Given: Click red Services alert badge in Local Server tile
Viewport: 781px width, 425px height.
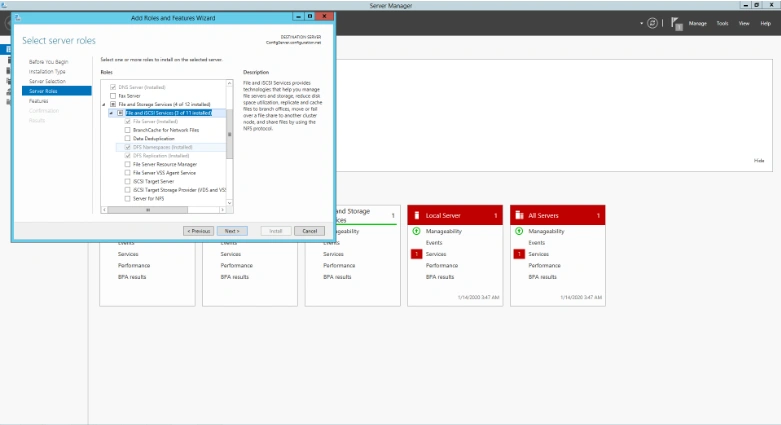Looking at the screenshot, I should [x=416, y=254].
